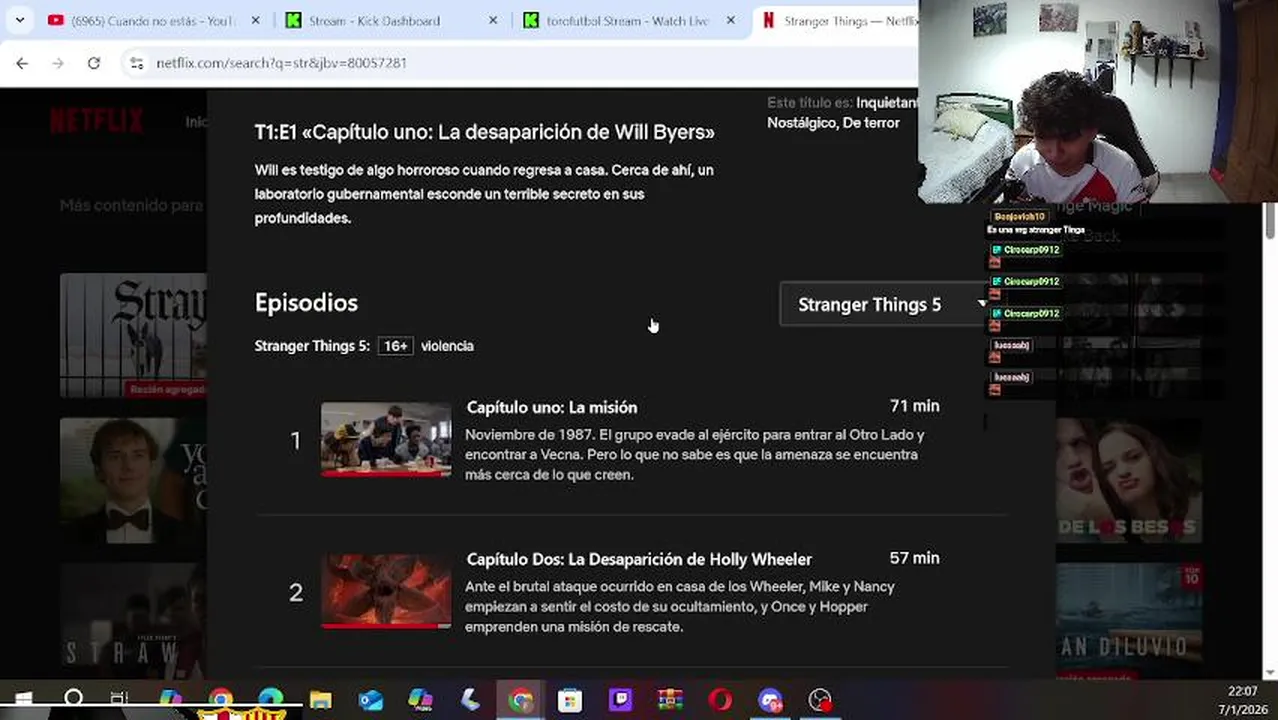Click the '16+' maturity rating badge
This screenshot has width=1278, height=720.
396,346
